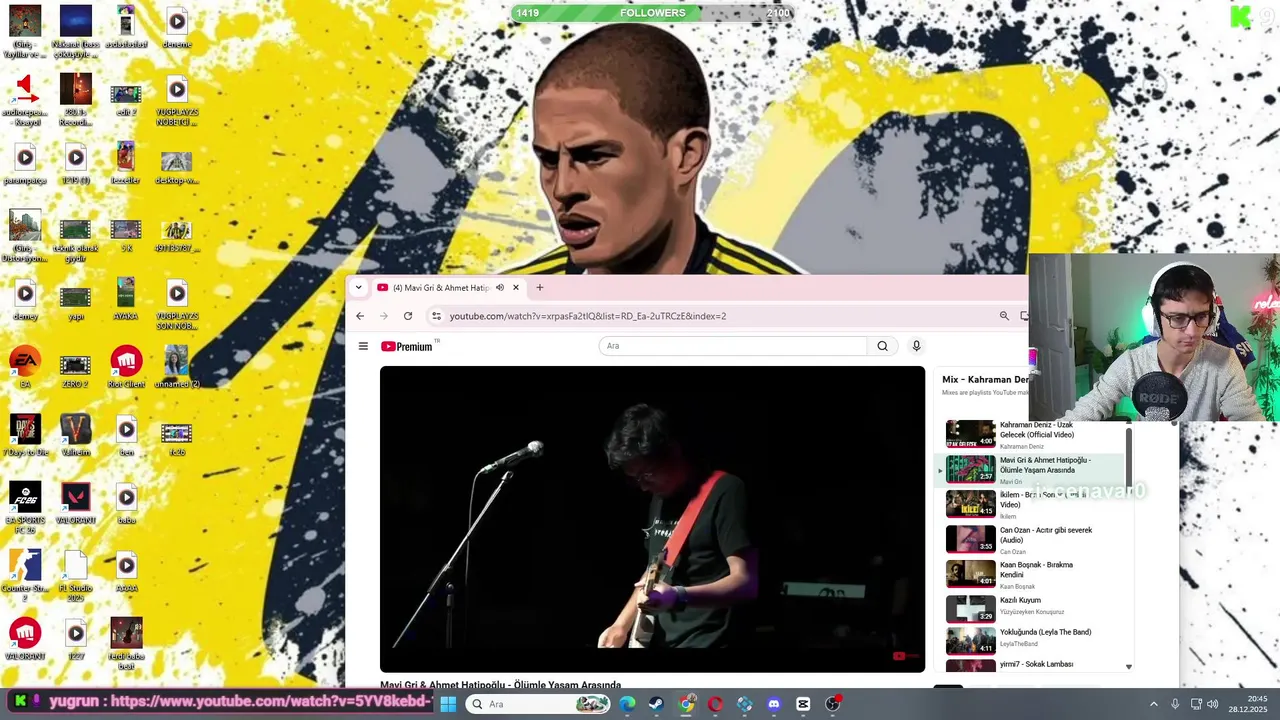Click the Windows taskbar Ara search box
The image size is (1280, 720).
point(538,704)
